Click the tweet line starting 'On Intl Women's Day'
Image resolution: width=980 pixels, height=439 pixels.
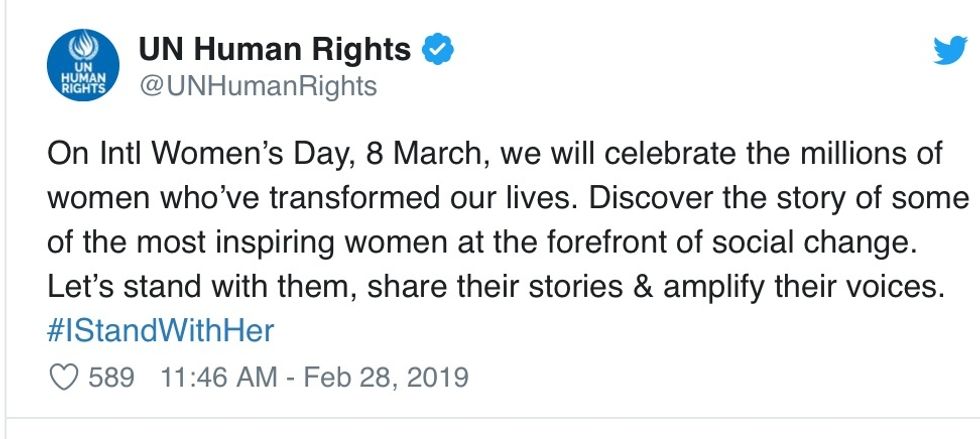[494, 155]
